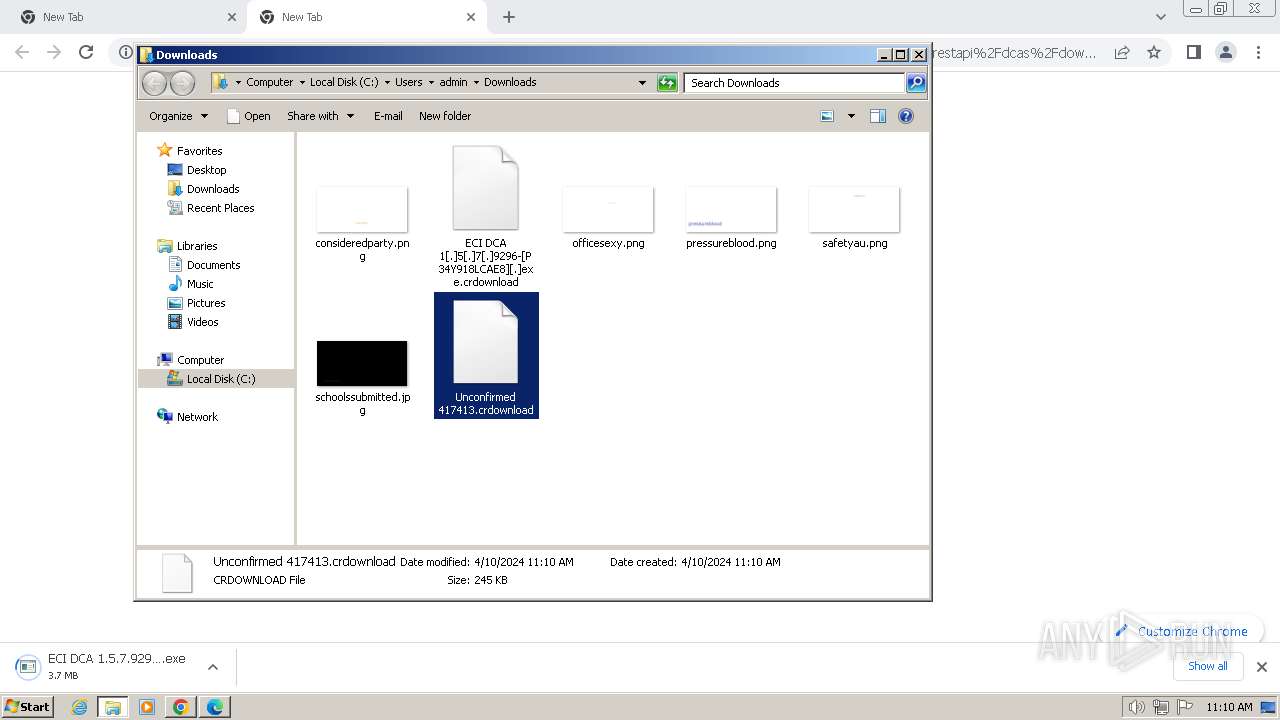Click the Back arrow in Explorer
The height and width of the screenshot is (720, 1280).
pos(154,83)
